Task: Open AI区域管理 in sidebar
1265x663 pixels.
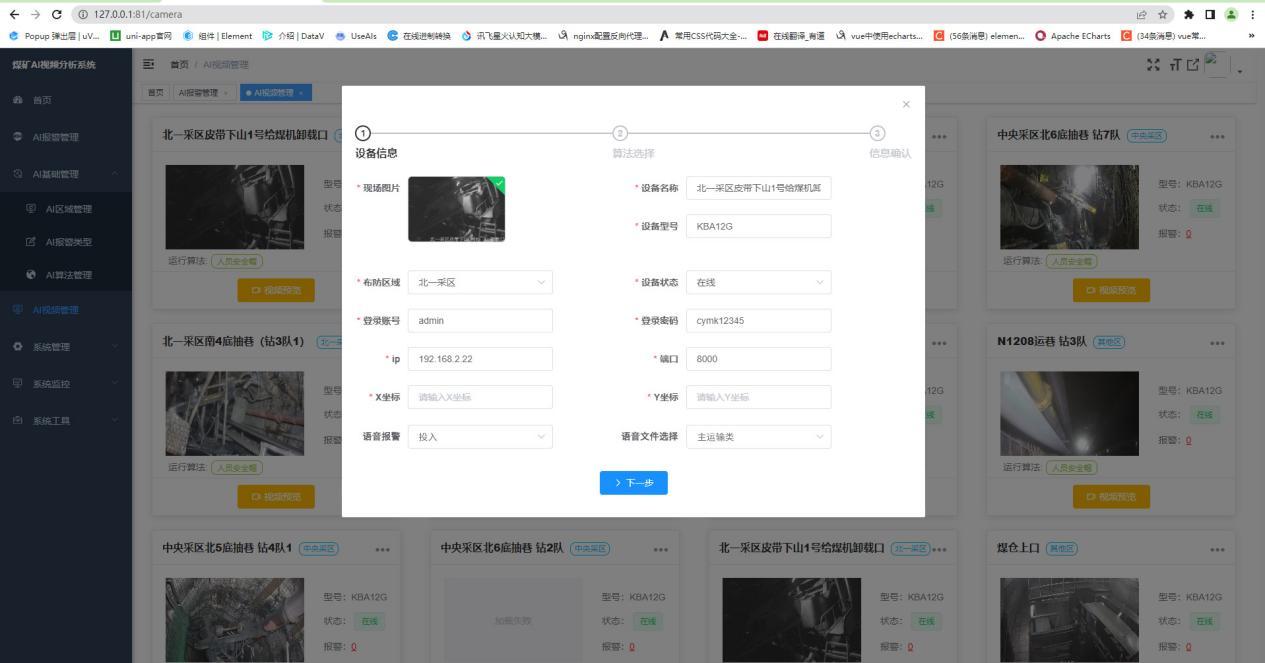Action: 68,208
